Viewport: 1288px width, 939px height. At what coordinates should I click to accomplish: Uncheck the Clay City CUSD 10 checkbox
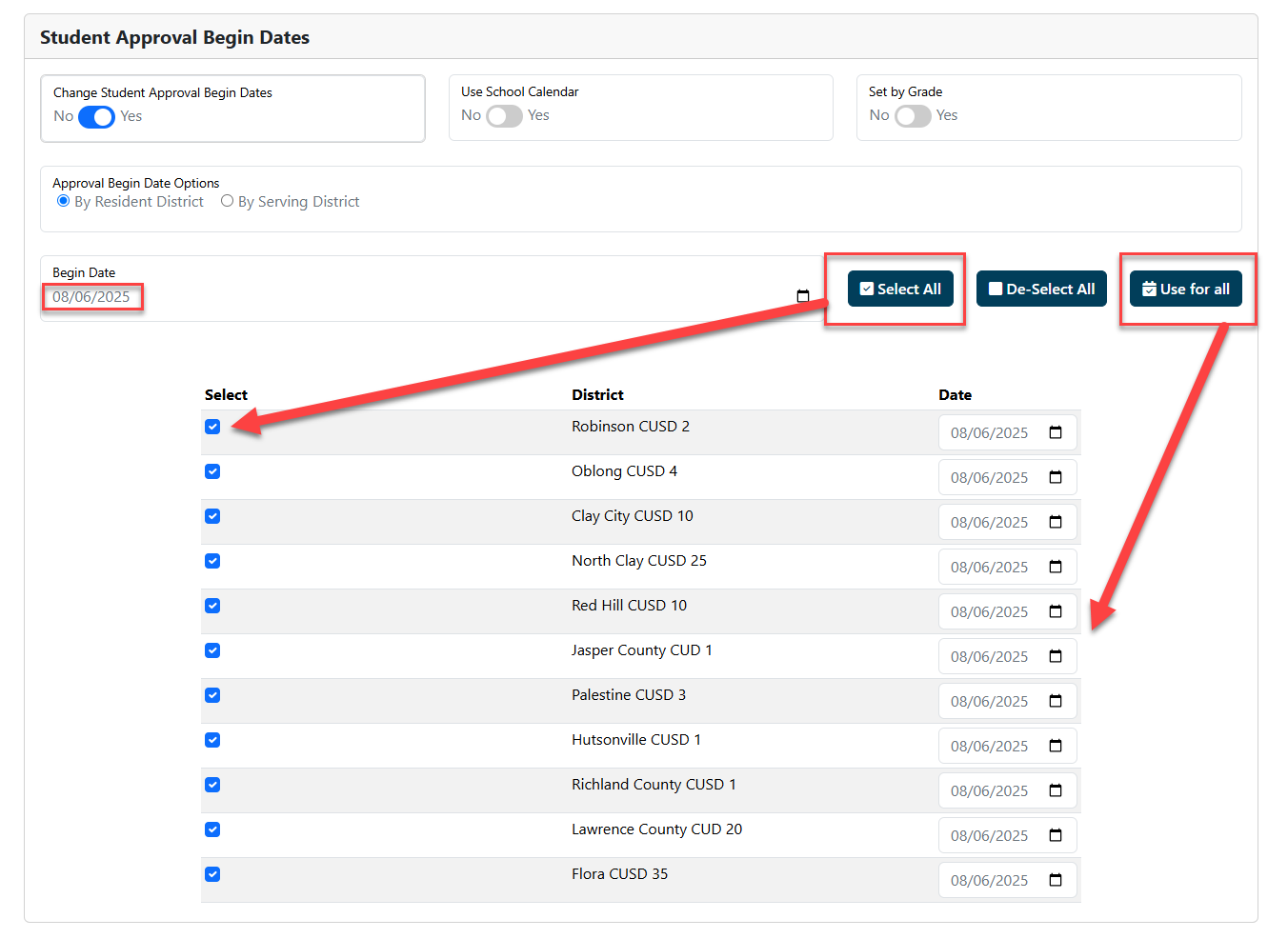point(212,516)
